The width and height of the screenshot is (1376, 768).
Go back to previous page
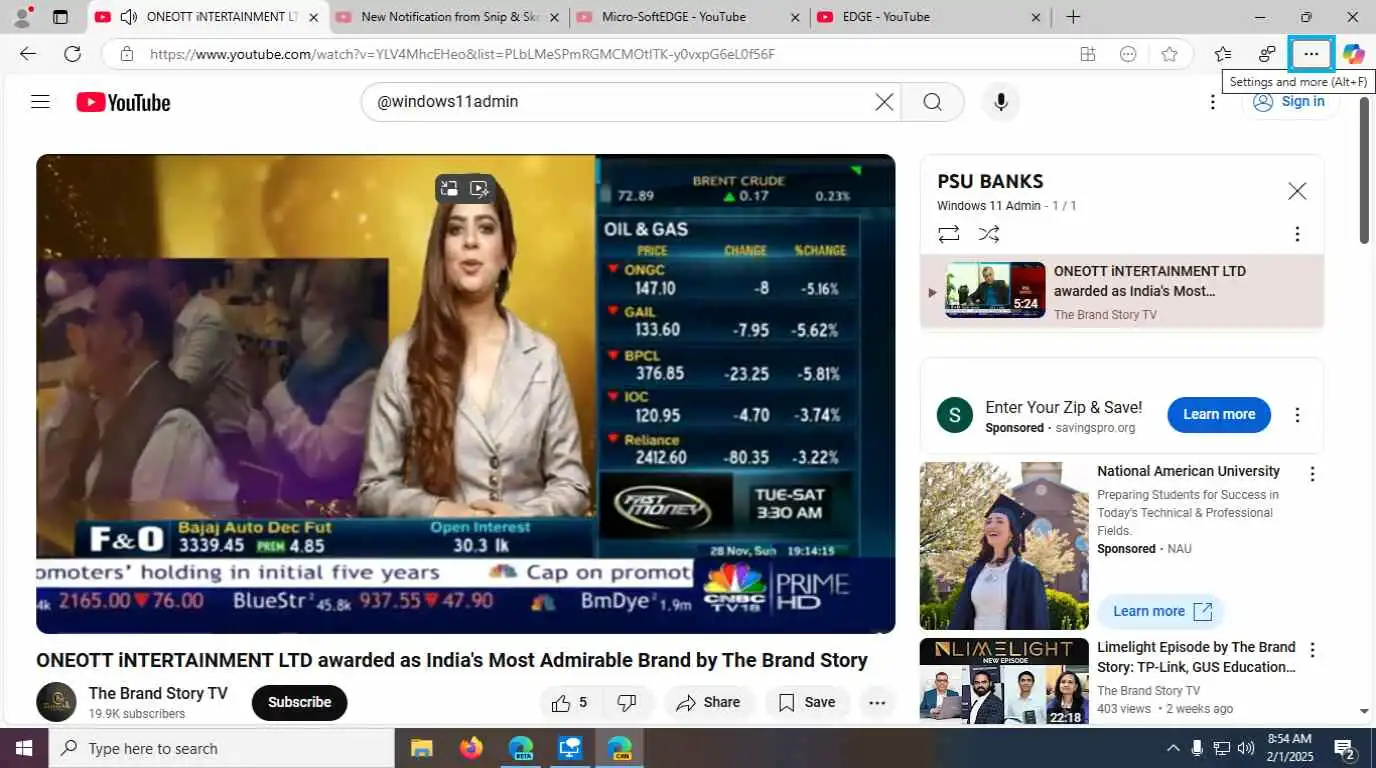[x=28, y=54]
